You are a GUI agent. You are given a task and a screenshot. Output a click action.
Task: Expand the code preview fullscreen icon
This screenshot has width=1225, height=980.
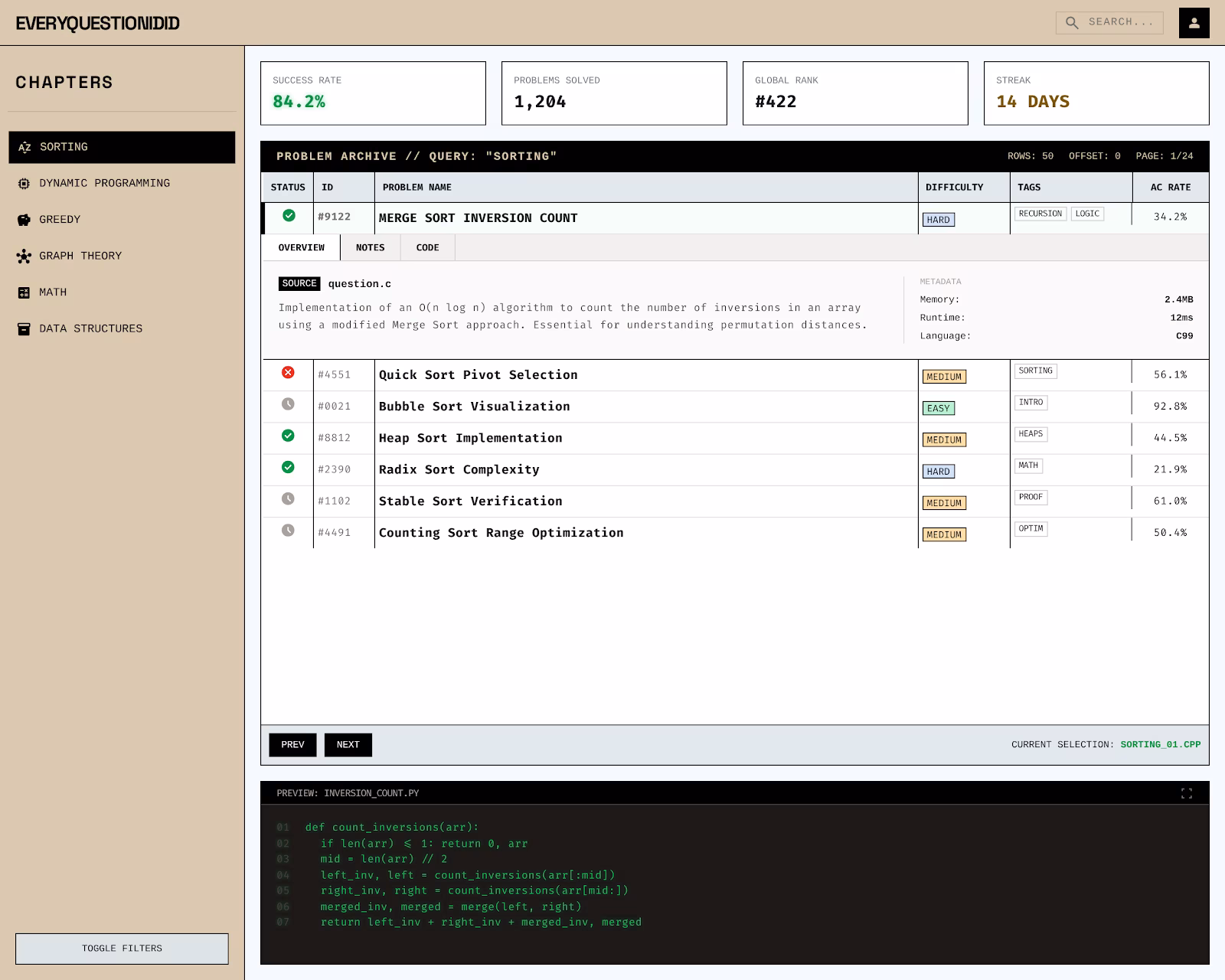pyautogui.click(x=1186, y=793)
